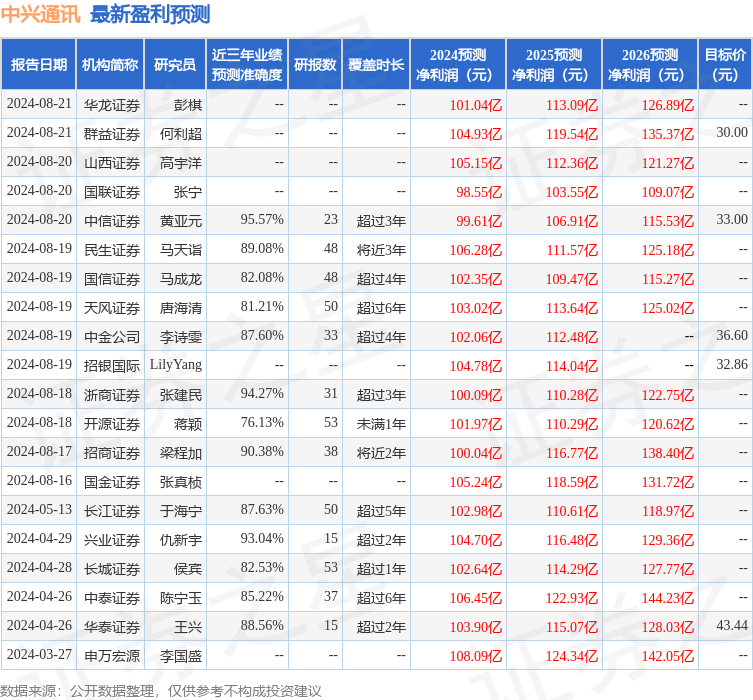The width and height of the screenshot is (753, 700).
Task: Click analyst name 唐海清
Action: coord(181,308)
